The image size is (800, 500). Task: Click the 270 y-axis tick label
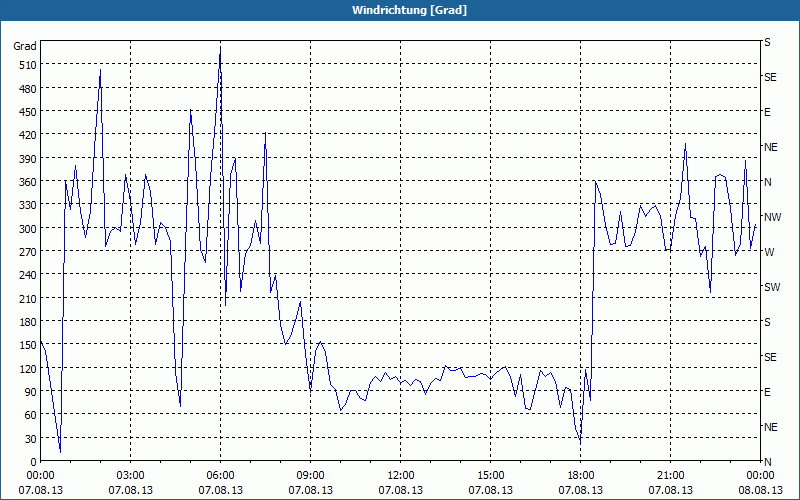click(x=28, y=252)
